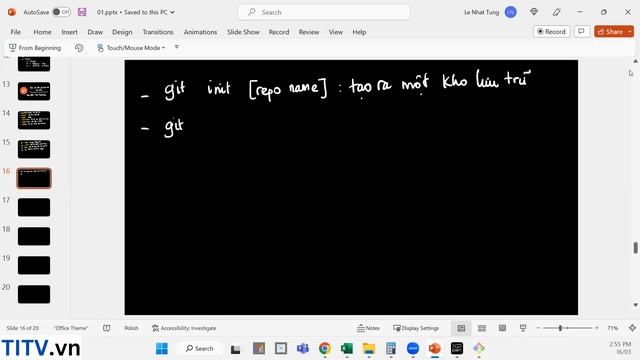Click 'Slide 16 of 20' status text
Screen dimensions: 640x360
pos(23,328)
